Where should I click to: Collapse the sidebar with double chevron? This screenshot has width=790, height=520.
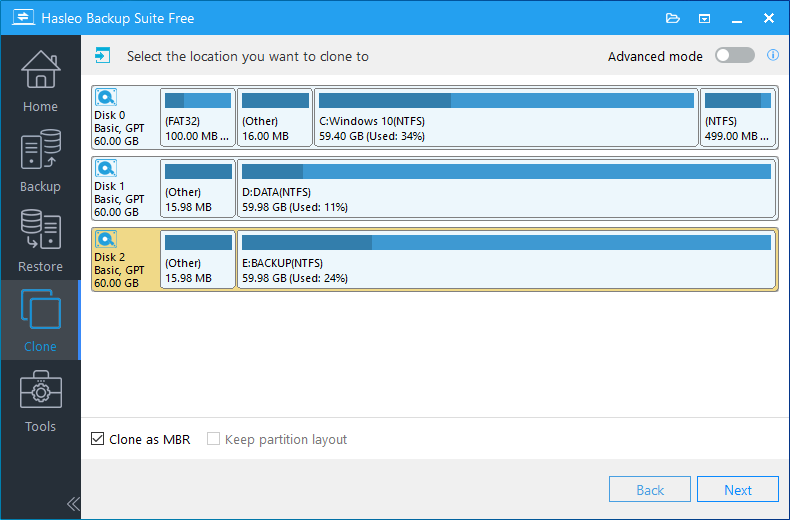point(73,503)
